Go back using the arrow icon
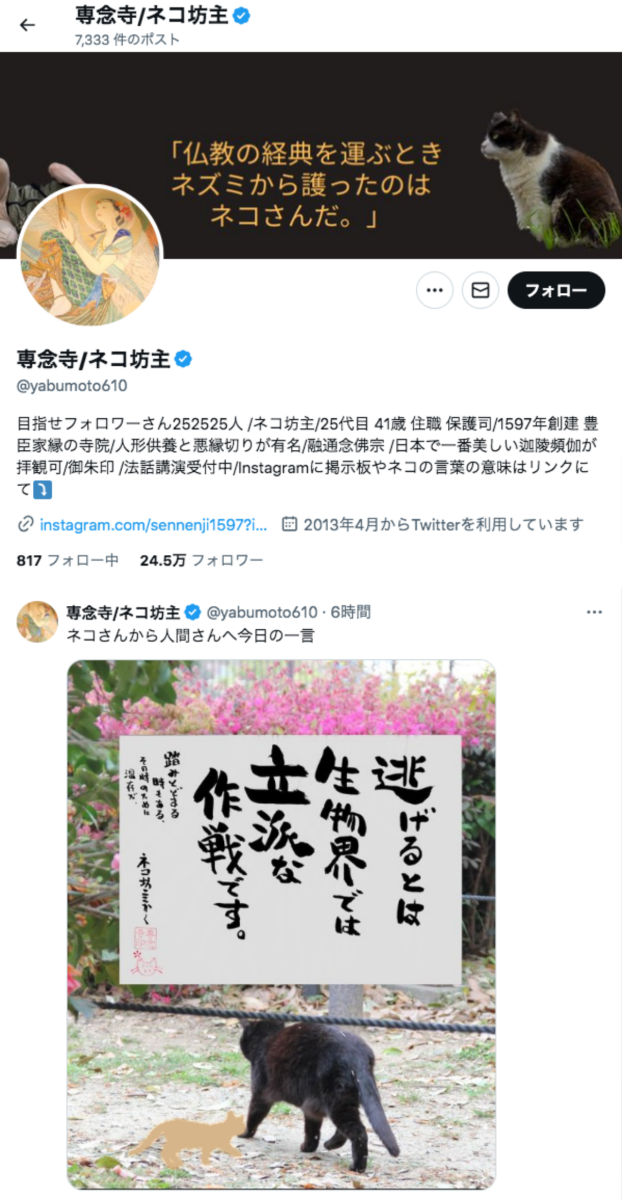This screenshot has height=1200, width=622. (x=27, y=25)
